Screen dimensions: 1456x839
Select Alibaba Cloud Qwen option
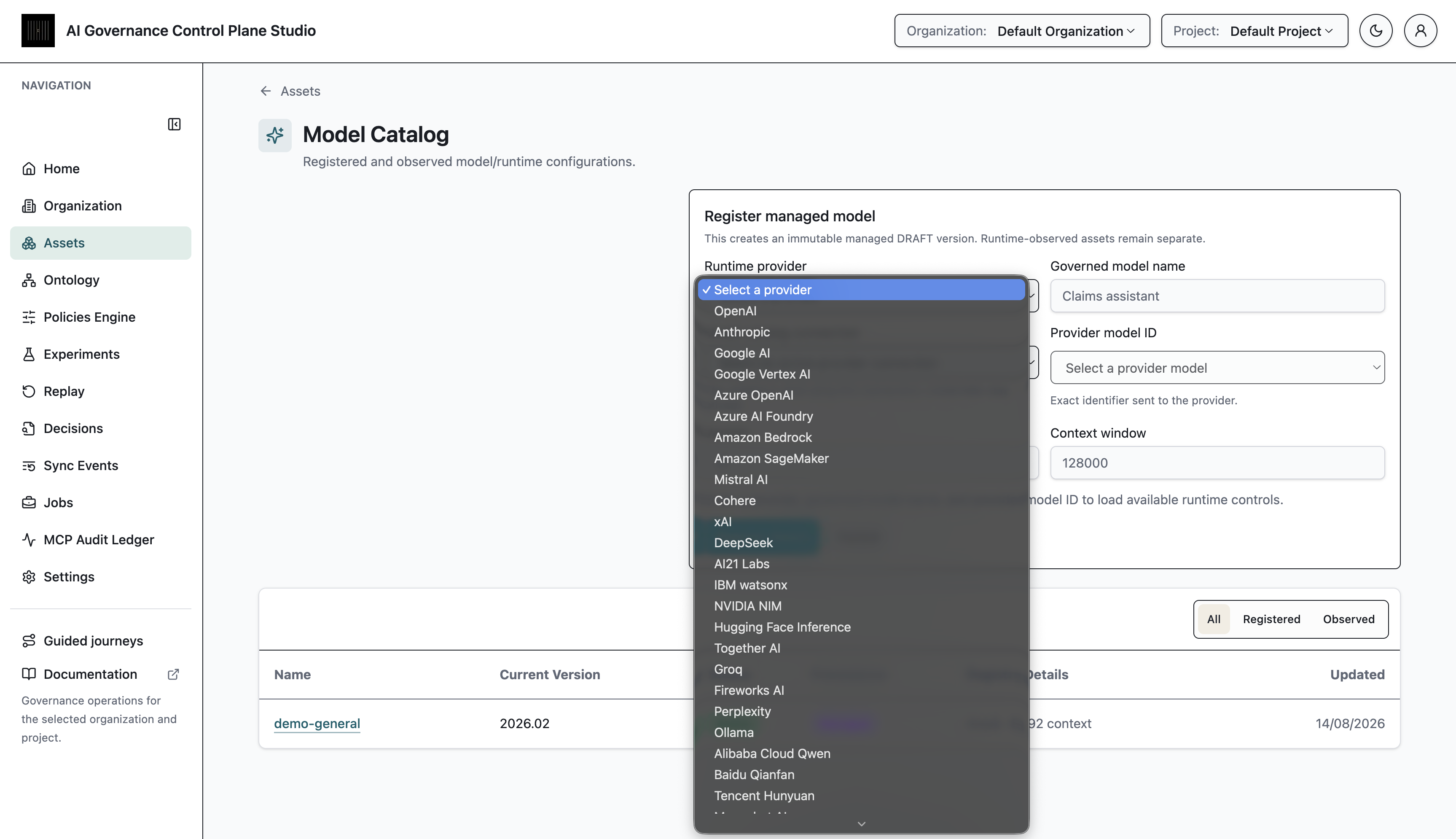coord(861,754)
